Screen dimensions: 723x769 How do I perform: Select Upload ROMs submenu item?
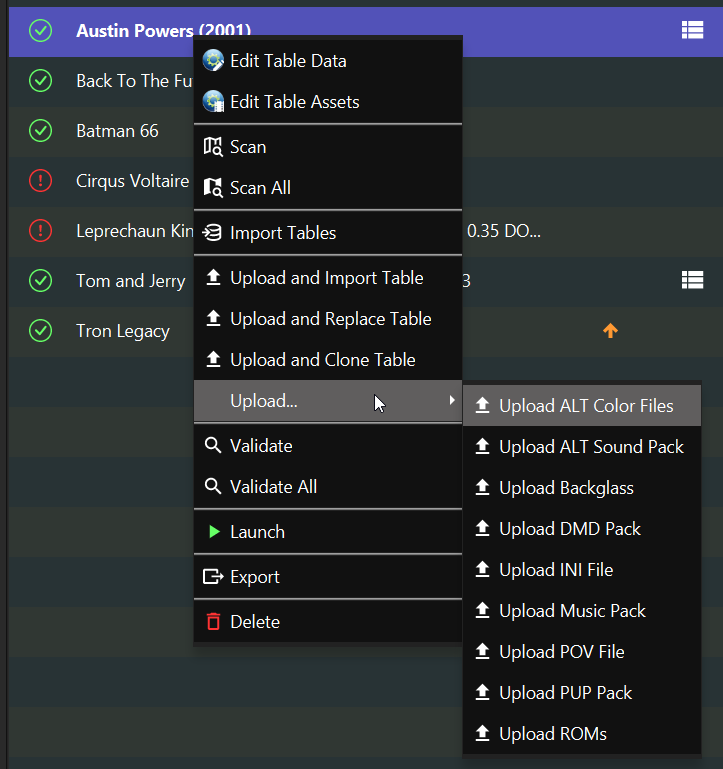(582, 734)
